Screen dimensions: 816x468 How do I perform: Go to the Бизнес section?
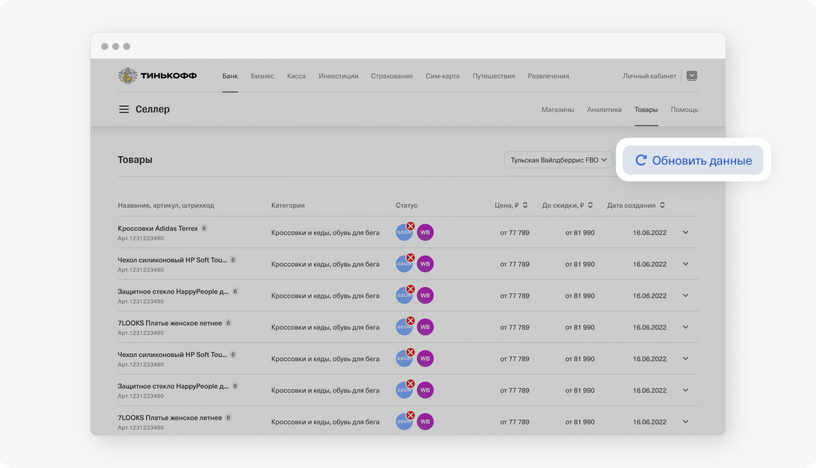262,76
